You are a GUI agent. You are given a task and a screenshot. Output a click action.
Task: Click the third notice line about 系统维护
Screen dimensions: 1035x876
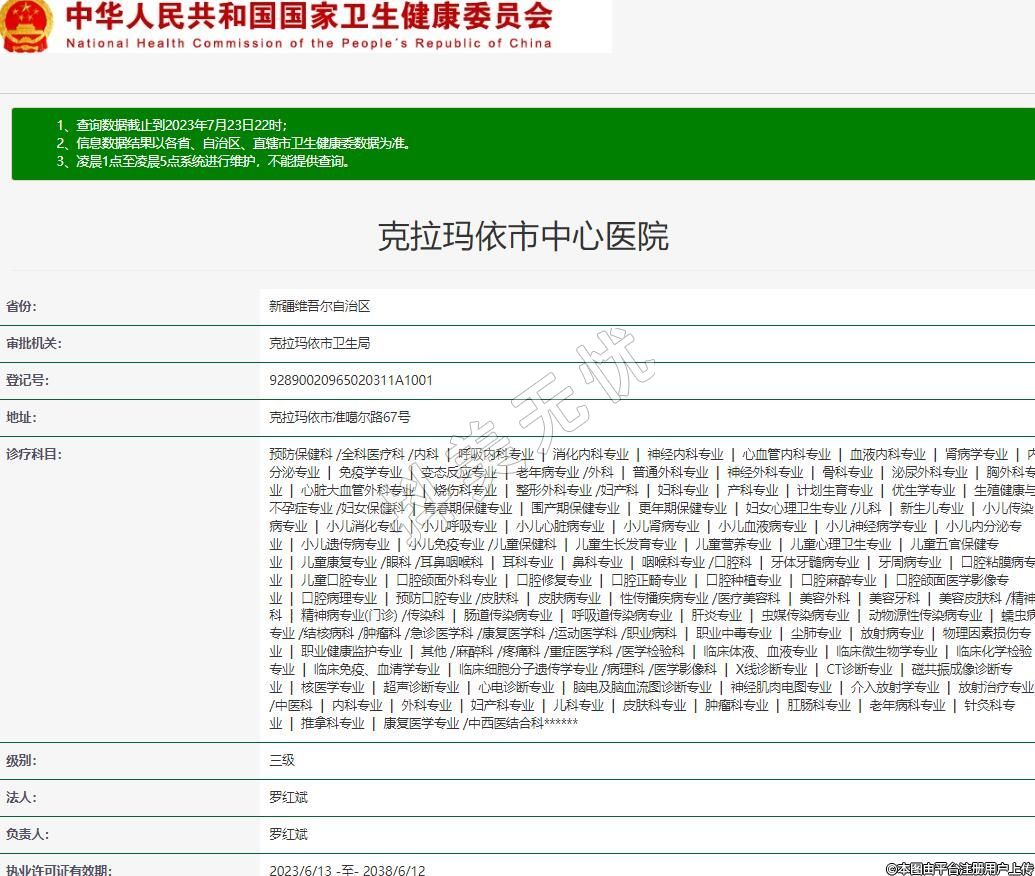[x=203, y=161]
